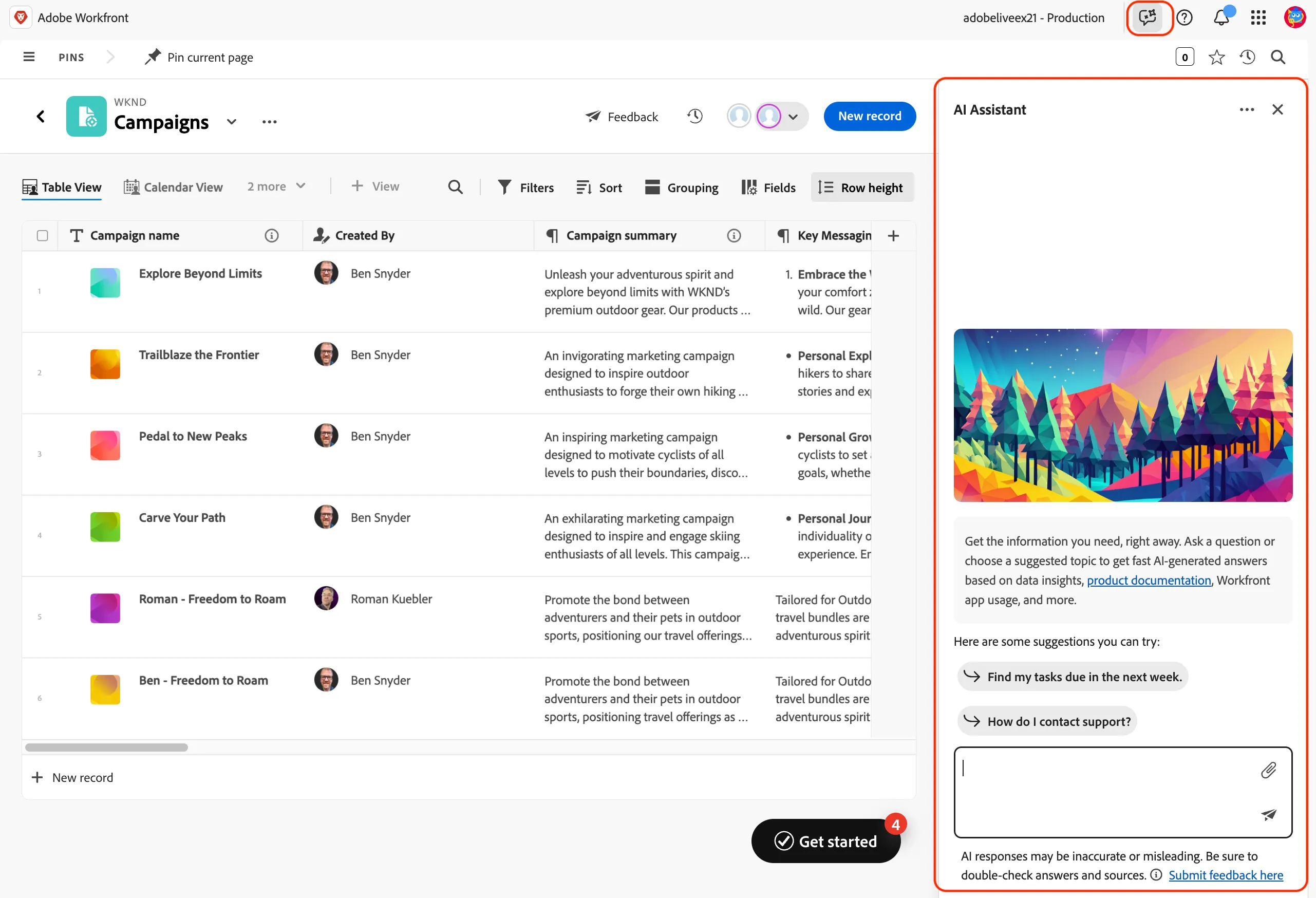This screenshot has width=1316, height=898.
Task: Click the Campaign name info icon
Action: point(272,235)
